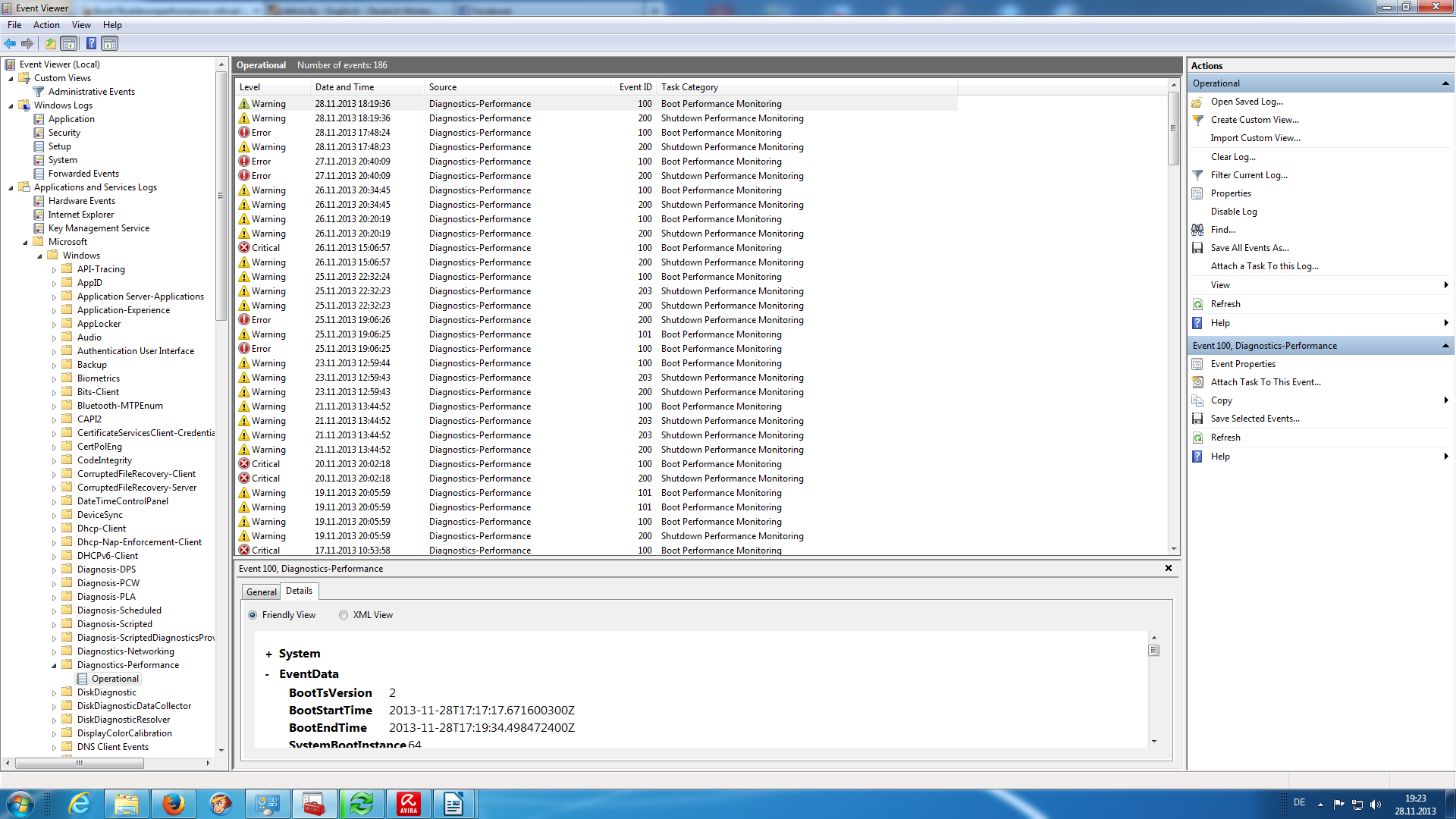Click Clear Log in Actions pane
This screenshot has height=819, width=1456.
(x=1232, y=157)
